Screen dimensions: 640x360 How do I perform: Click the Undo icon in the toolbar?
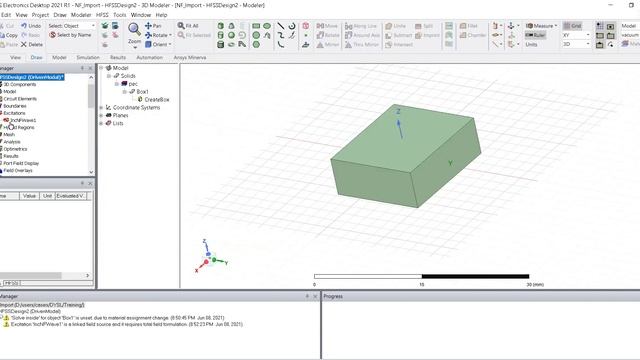(x=24, y=26)
